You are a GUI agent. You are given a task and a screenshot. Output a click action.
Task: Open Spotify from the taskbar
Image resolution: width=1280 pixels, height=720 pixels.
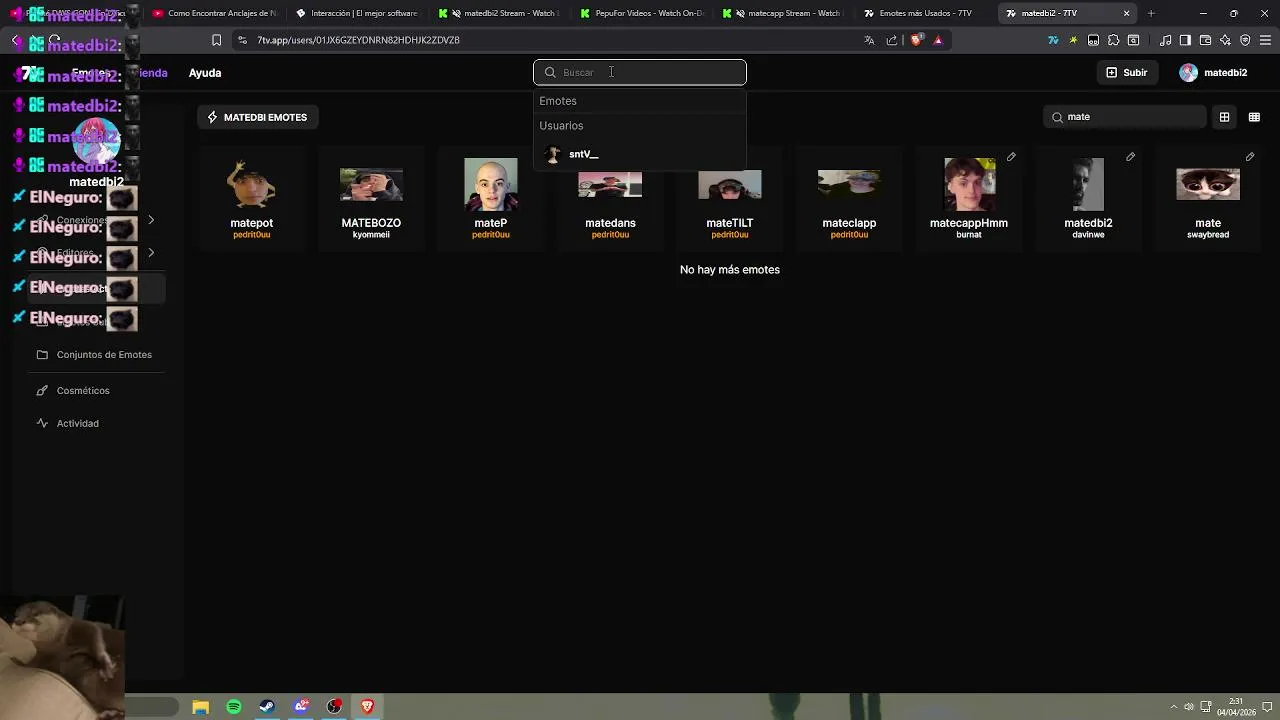coord(234,707)
